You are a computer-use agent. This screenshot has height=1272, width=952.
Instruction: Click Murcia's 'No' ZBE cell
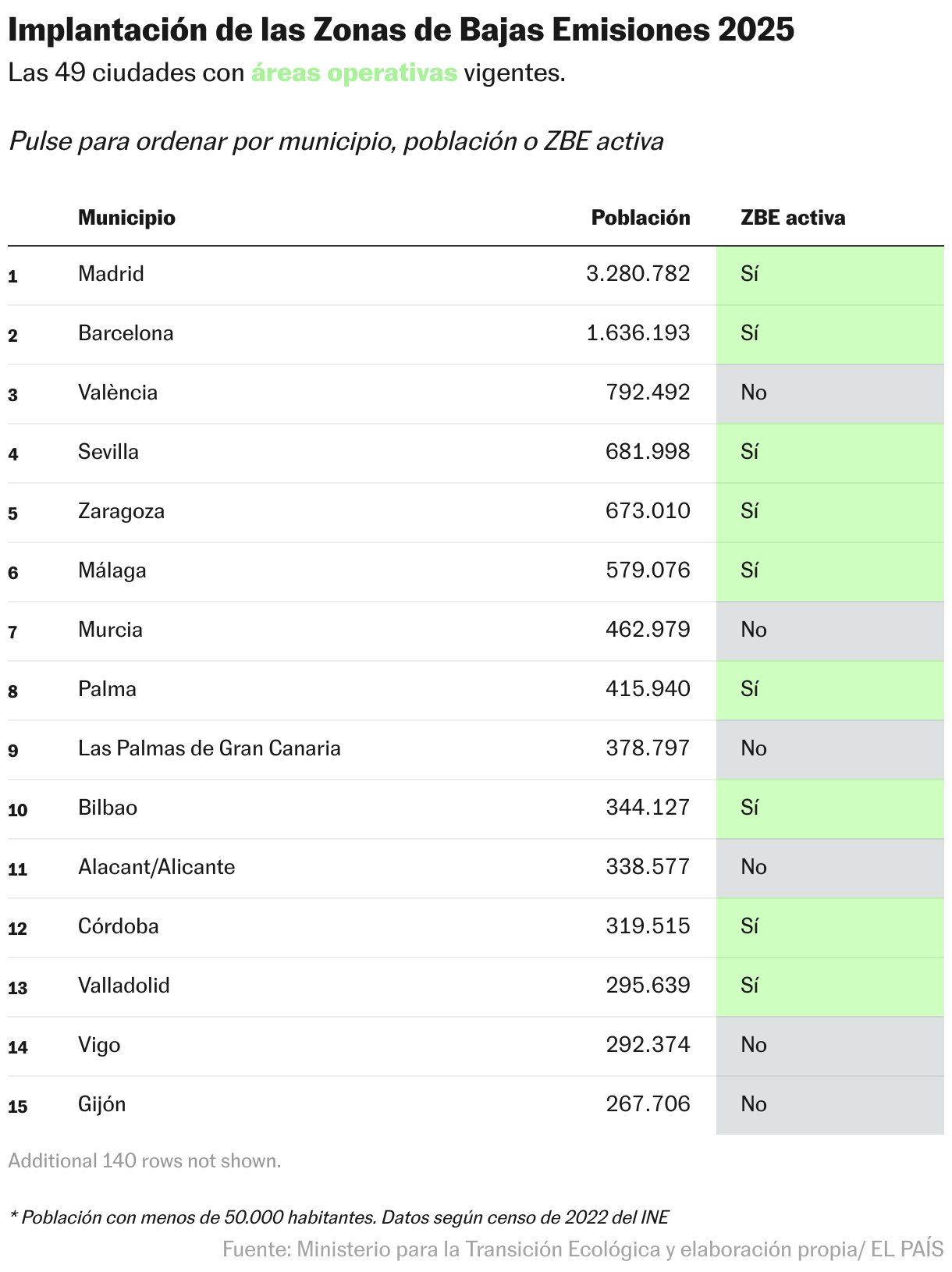point(829,630)
